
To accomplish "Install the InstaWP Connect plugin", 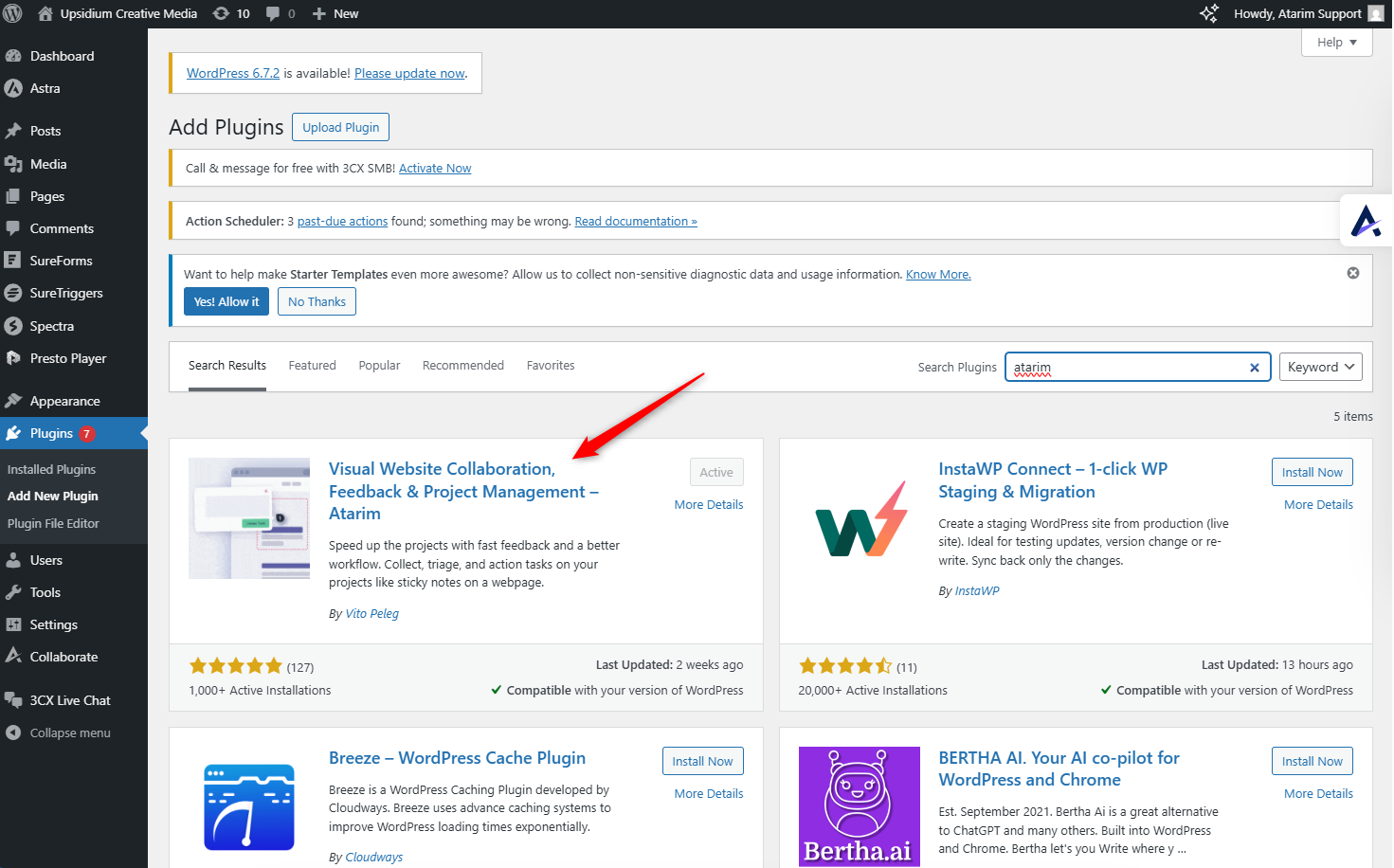I will [x=1312, y=472].
